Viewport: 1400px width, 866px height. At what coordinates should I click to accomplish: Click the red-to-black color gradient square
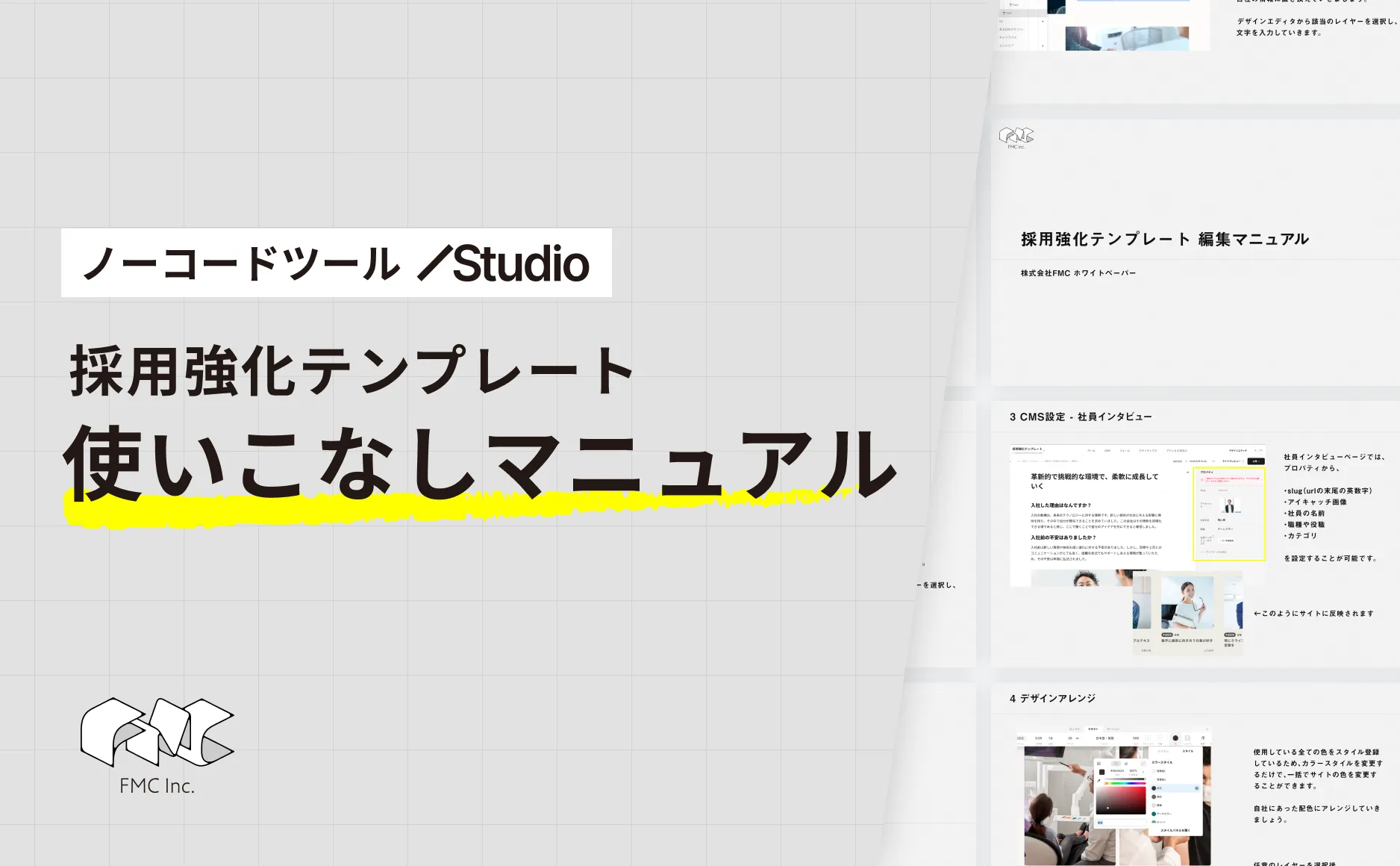(x=1120, y=800)
